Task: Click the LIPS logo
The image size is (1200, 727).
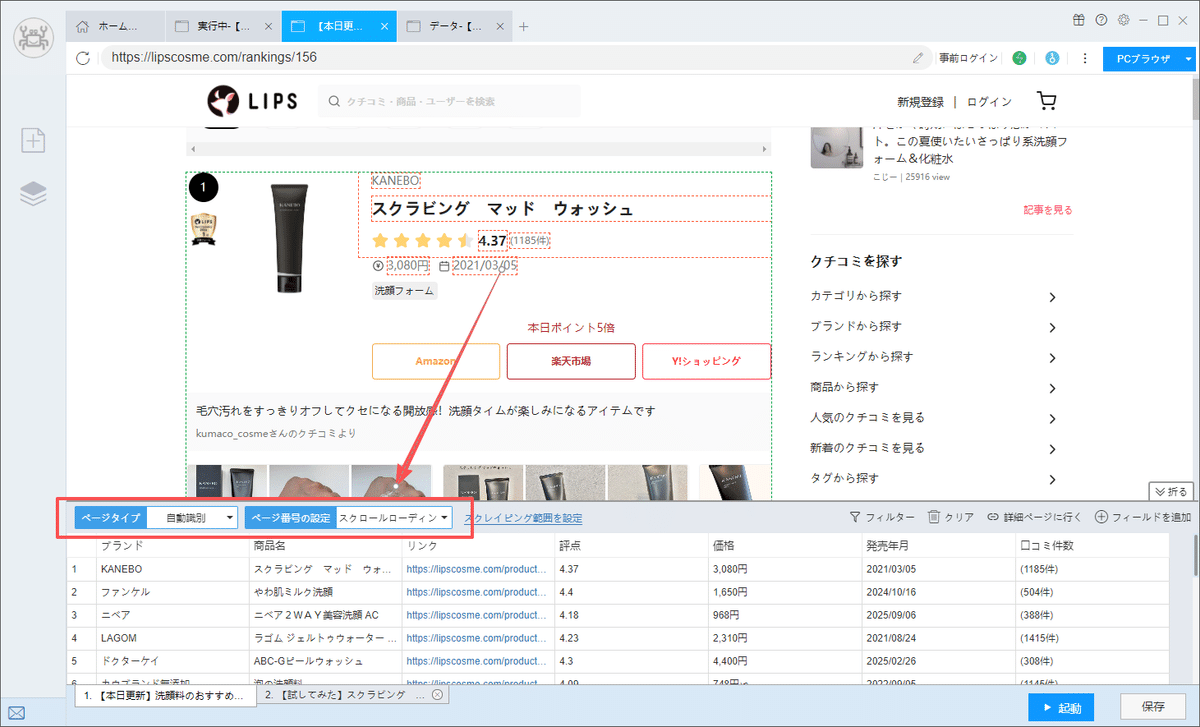Action: (254, 101)
